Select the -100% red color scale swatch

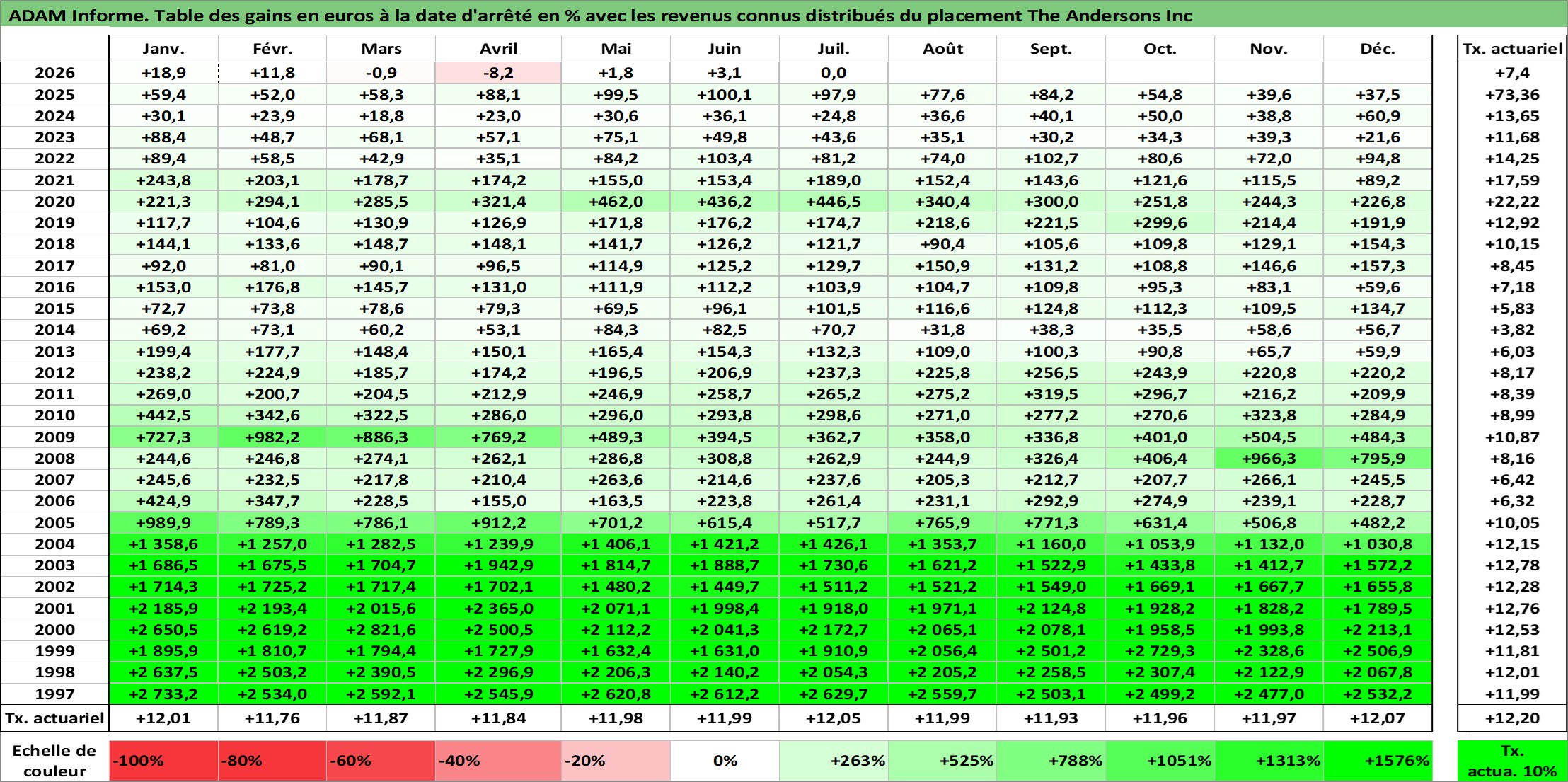tap(163, 761)
